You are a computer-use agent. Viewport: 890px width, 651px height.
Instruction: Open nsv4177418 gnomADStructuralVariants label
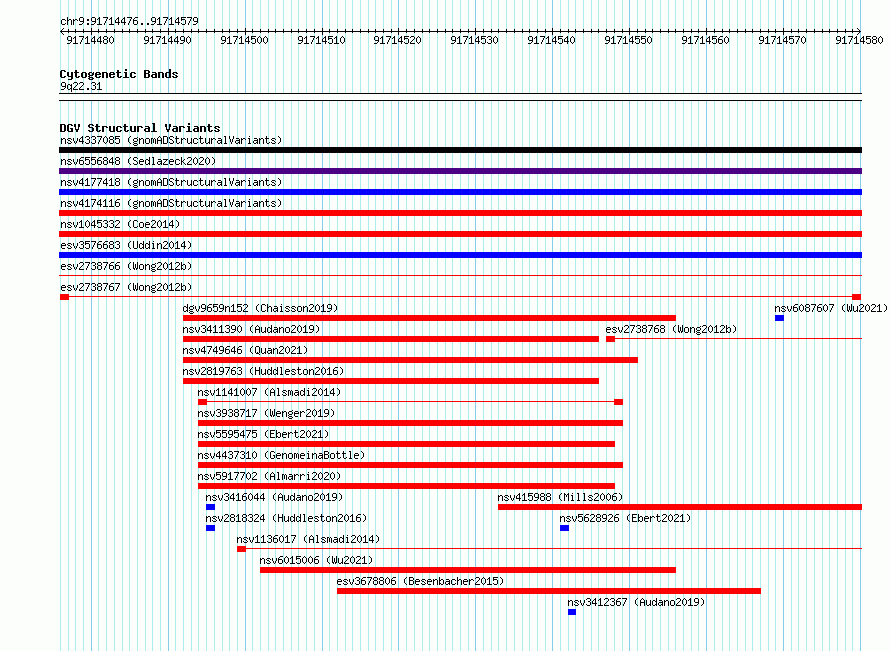point(171,182)
